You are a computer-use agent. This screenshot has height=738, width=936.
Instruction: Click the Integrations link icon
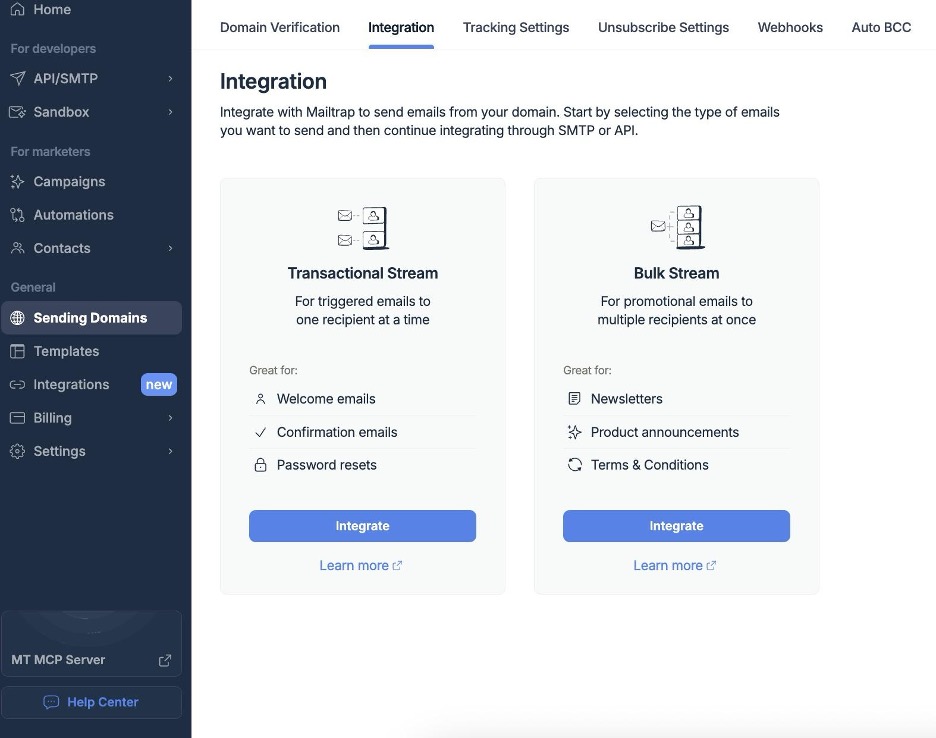[17, 385]
